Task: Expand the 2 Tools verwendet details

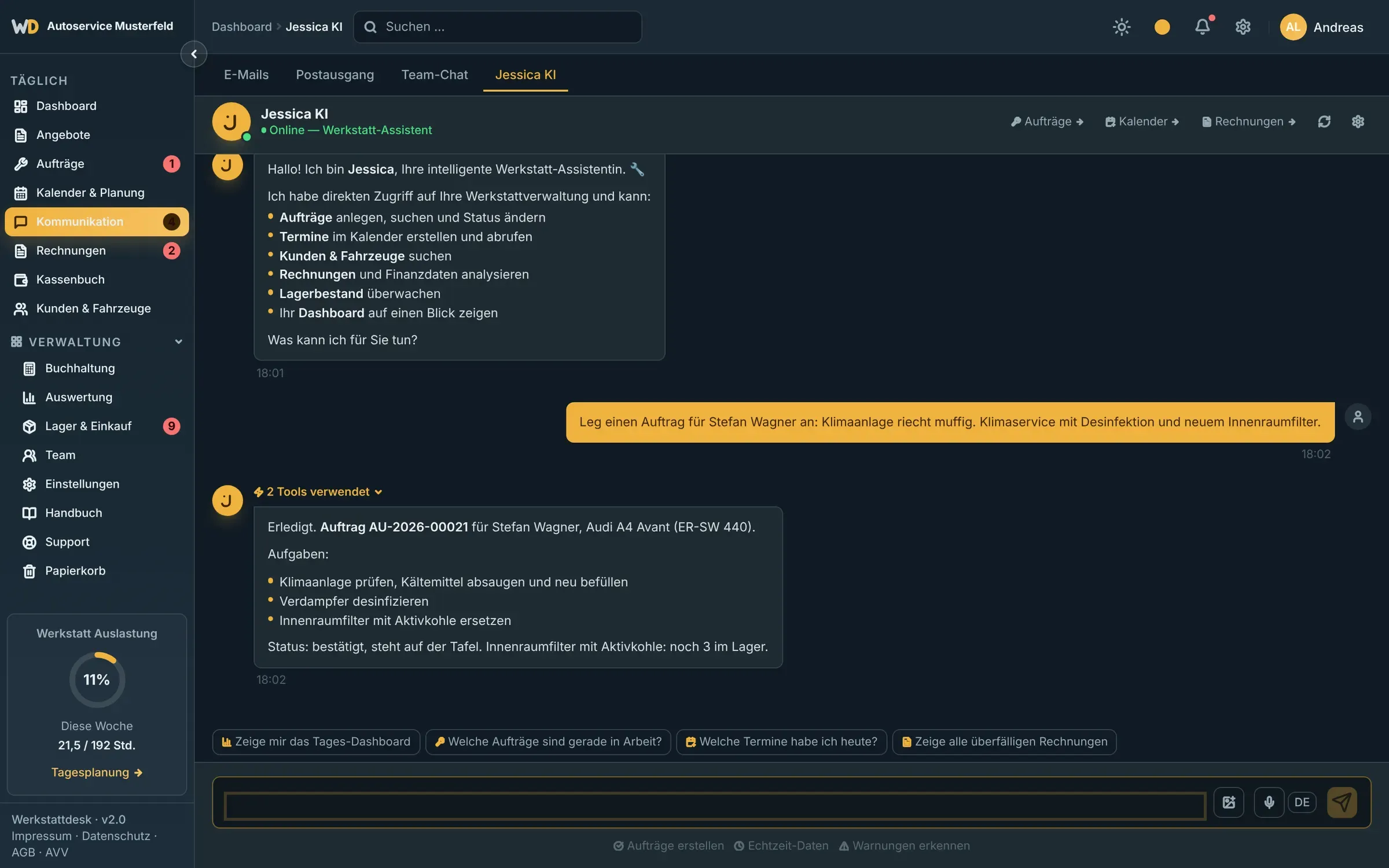Action: pyautogui.click(x=318, y=491)
